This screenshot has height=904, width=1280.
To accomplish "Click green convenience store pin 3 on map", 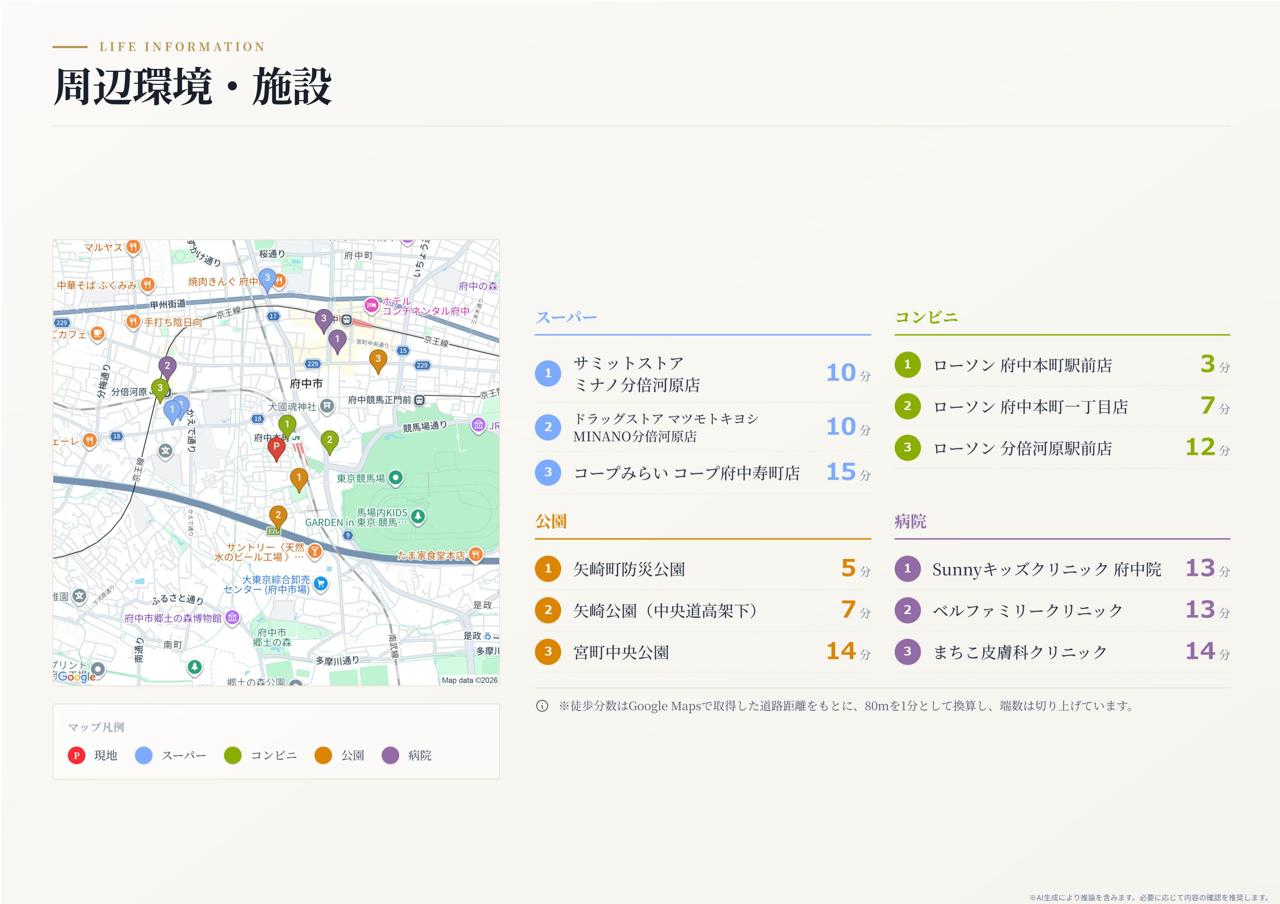I will 160,390.
